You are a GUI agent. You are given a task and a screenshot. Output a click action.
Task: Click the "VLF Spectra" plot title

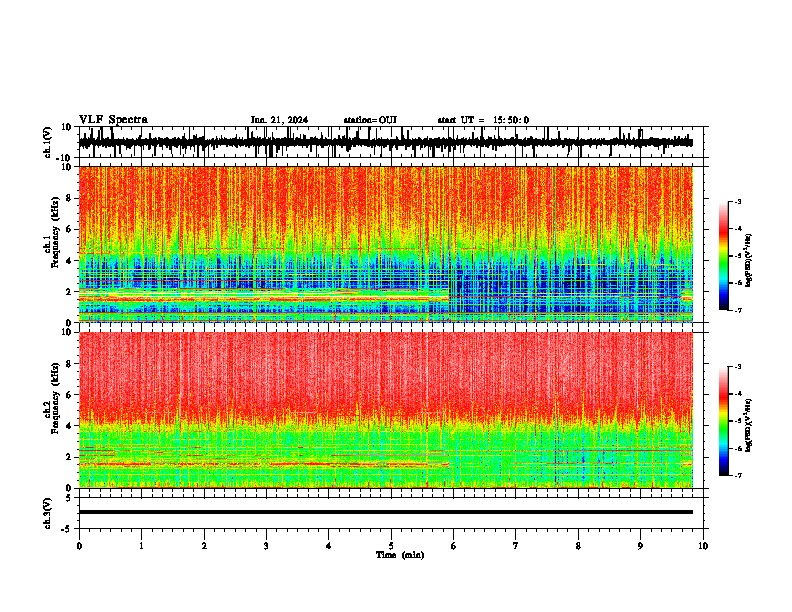coord(113,120)
